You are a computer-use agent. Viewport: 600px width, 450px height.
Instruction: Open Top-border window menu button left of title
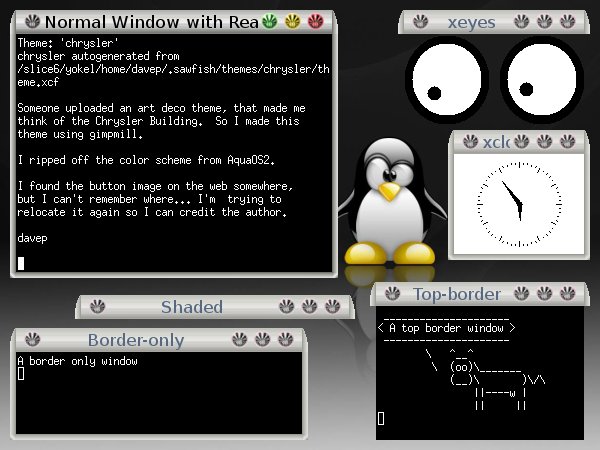(392, 294)
